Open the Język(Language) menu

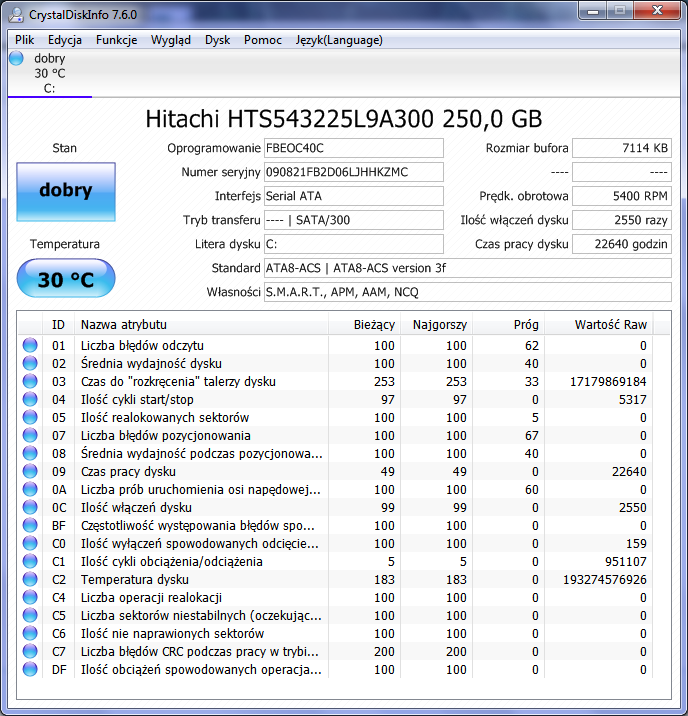pyautogui.click(x=339, y=40)
